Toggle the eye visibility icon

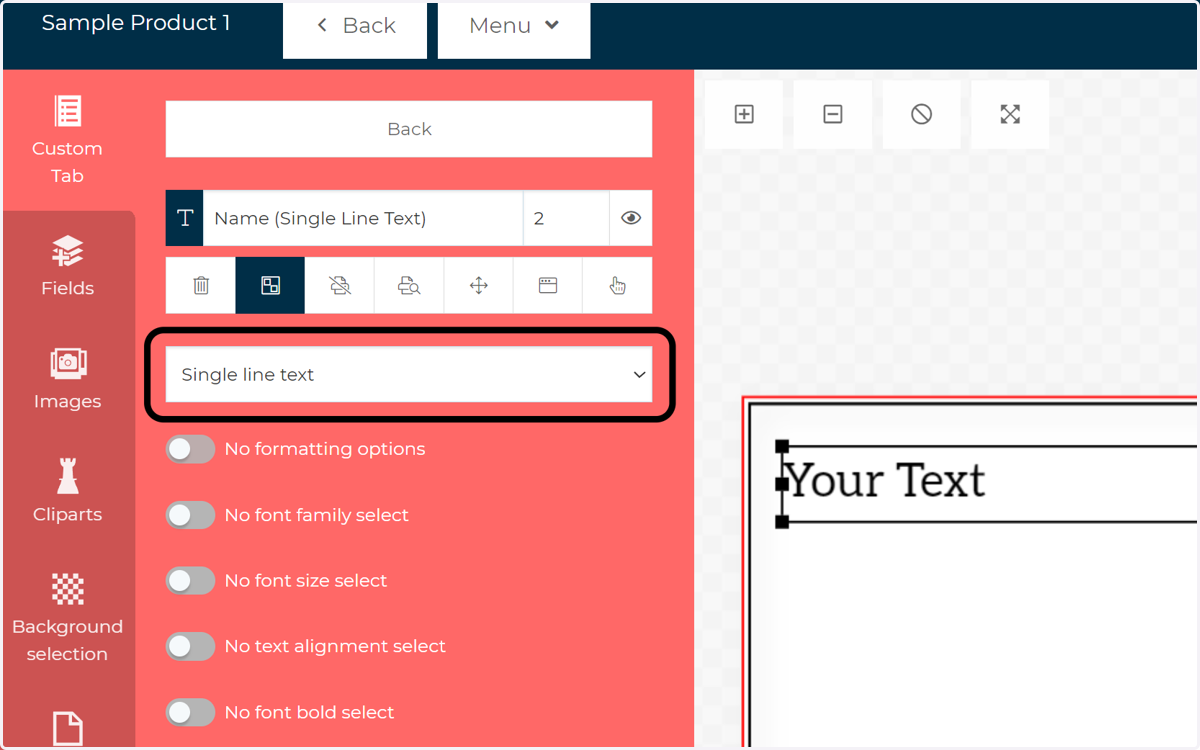(x=631, y=218)
